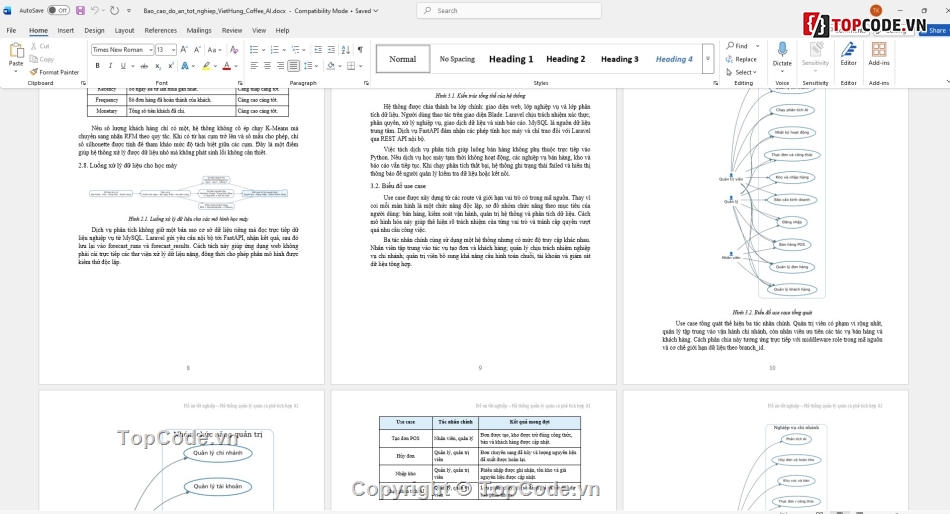Apply the No Spacing style
950x514 pixels.
pos(457,59)
